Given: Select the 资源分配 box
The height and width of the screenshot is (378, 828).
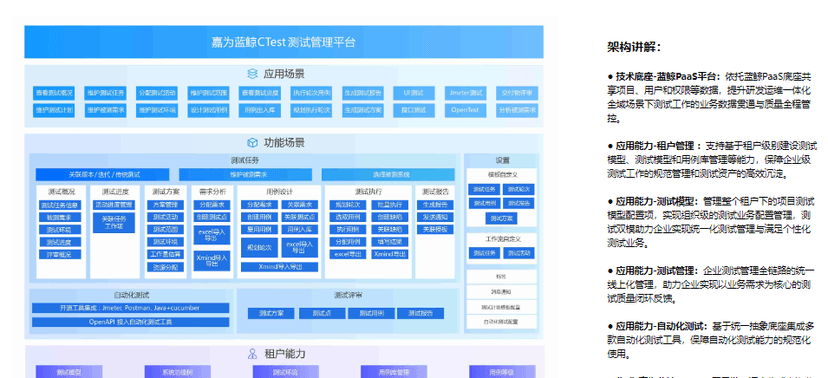Looking at the screenshot, I should [166, 267].
